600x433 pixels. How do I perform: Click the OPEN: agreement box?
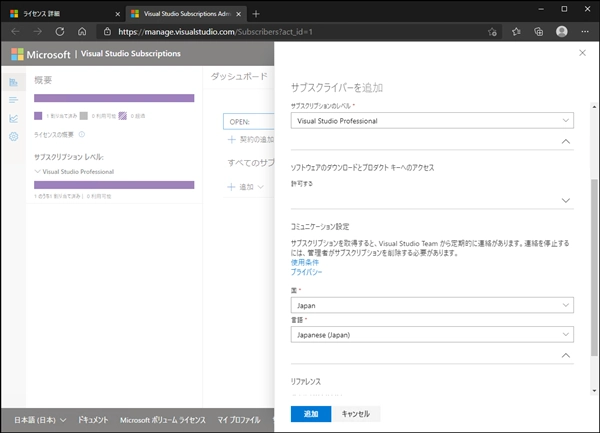249,122
